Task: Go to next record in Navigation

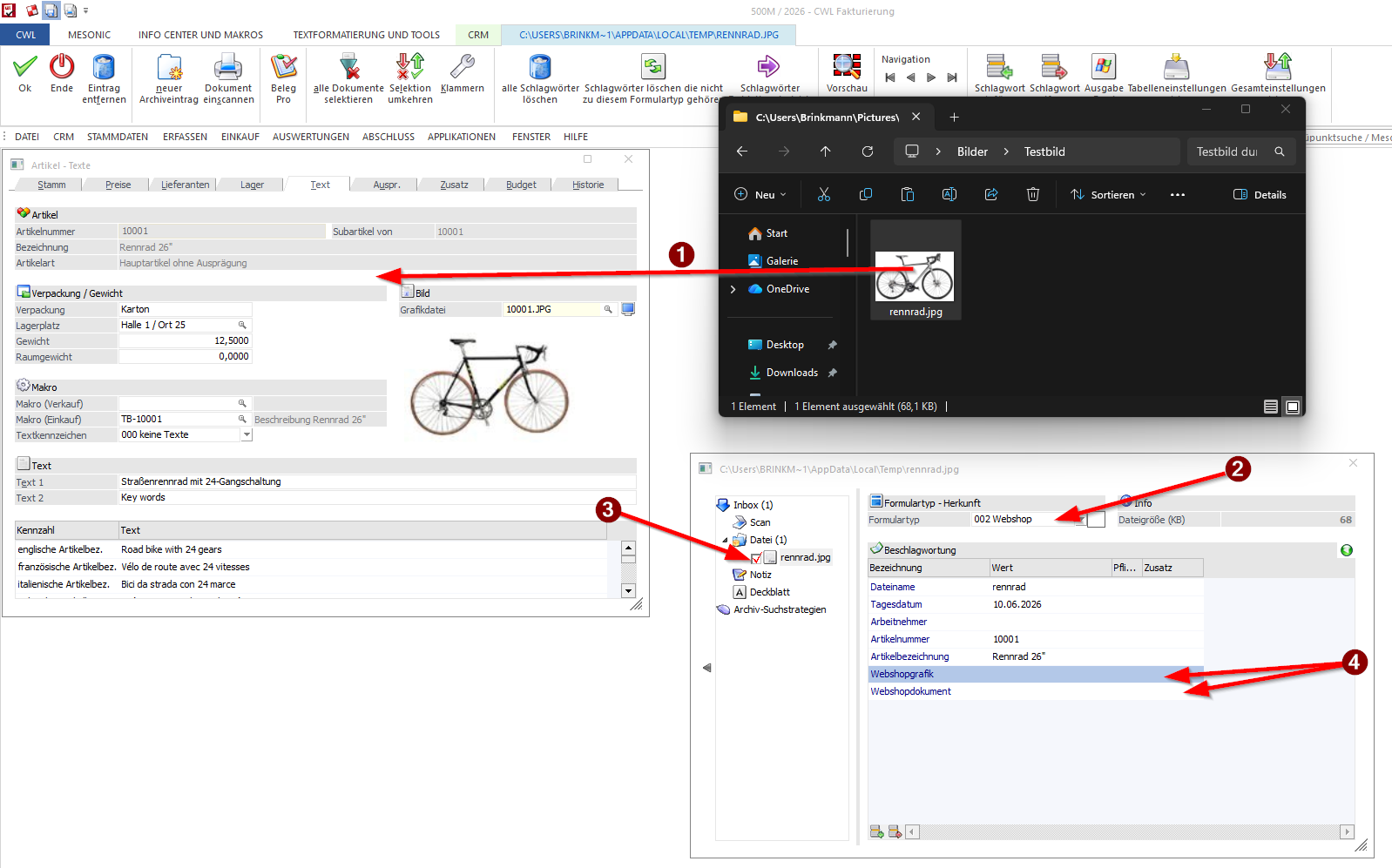Action: [931, 77]
